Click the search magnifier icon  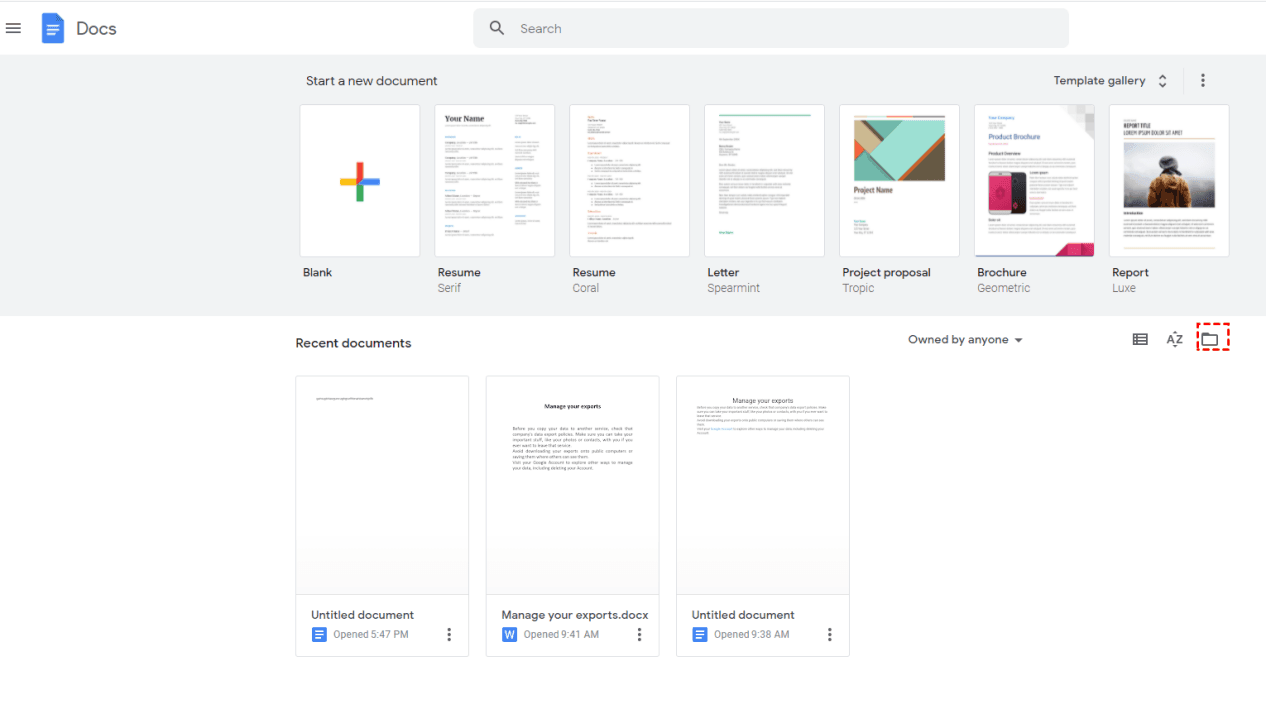coord(497,28)
